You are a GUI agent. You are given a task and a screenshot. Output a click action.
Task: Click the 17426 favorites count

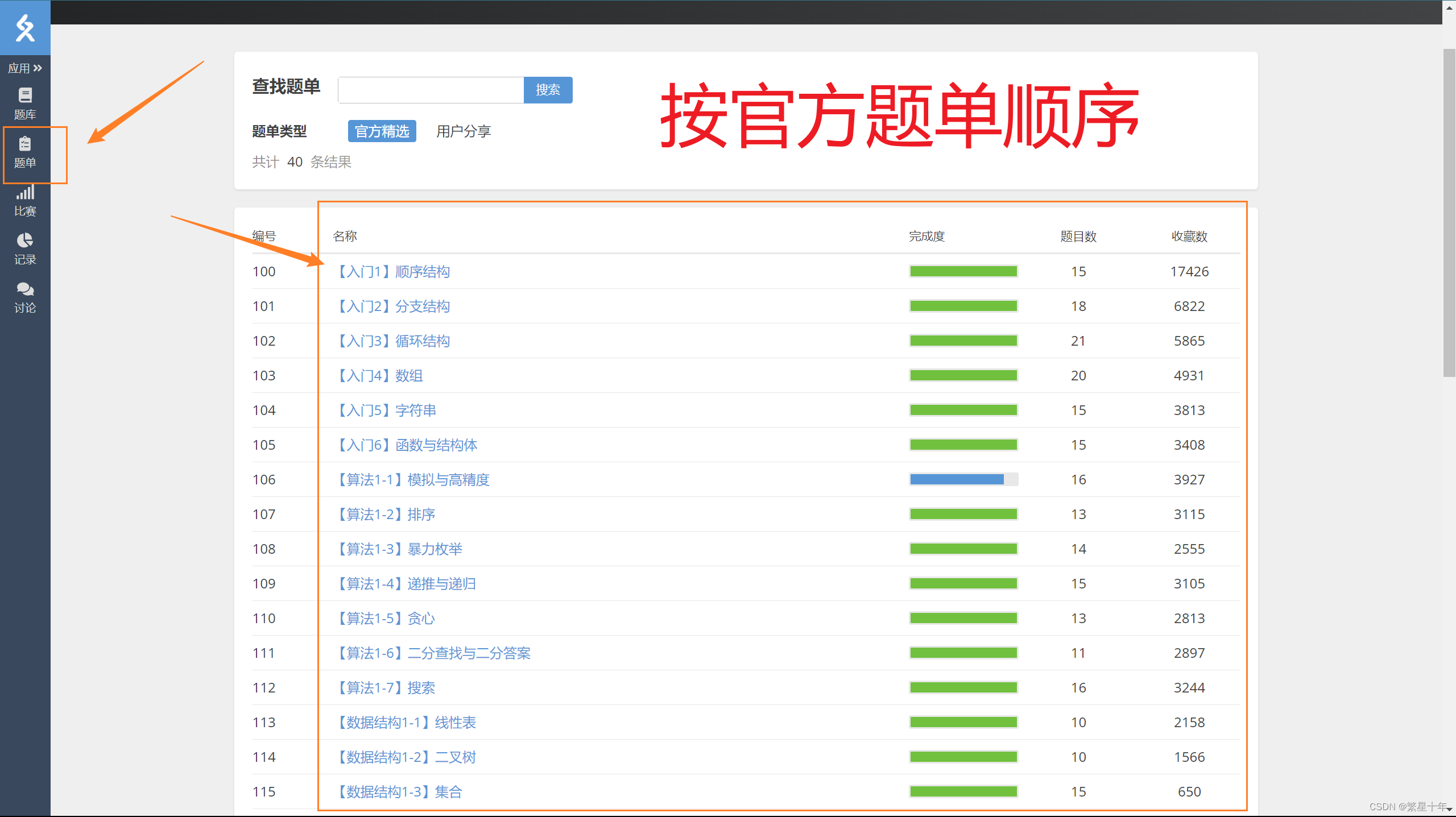coord(1189,272)
